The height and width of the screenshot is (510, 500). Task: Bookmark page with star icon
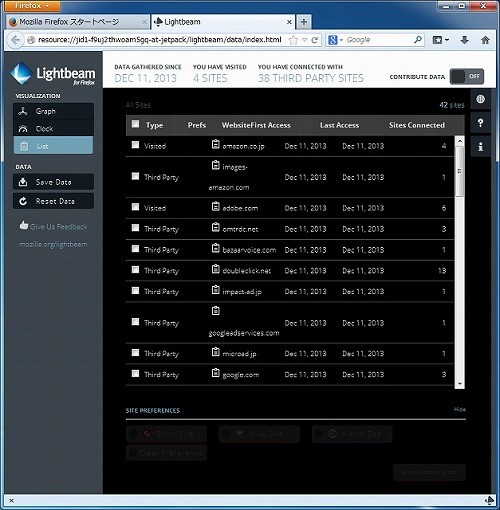click(x=293, y=40)
